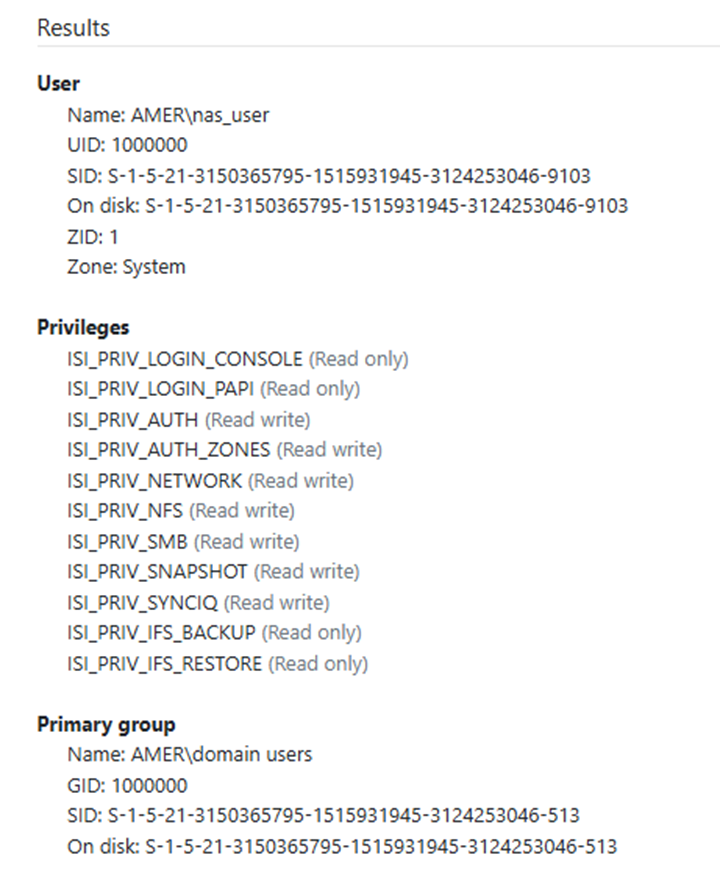Image resolution: width=720 pixels, height=880 pixels.
Task: Click the primary group SID ending in 513
Action: tap(323, 815)
